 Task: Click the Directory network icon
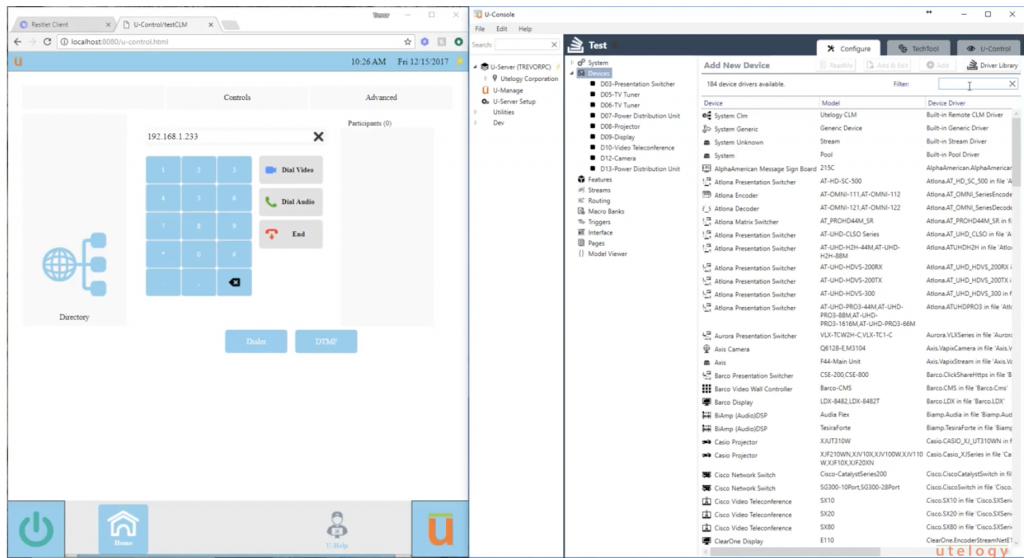click(74, 263)
